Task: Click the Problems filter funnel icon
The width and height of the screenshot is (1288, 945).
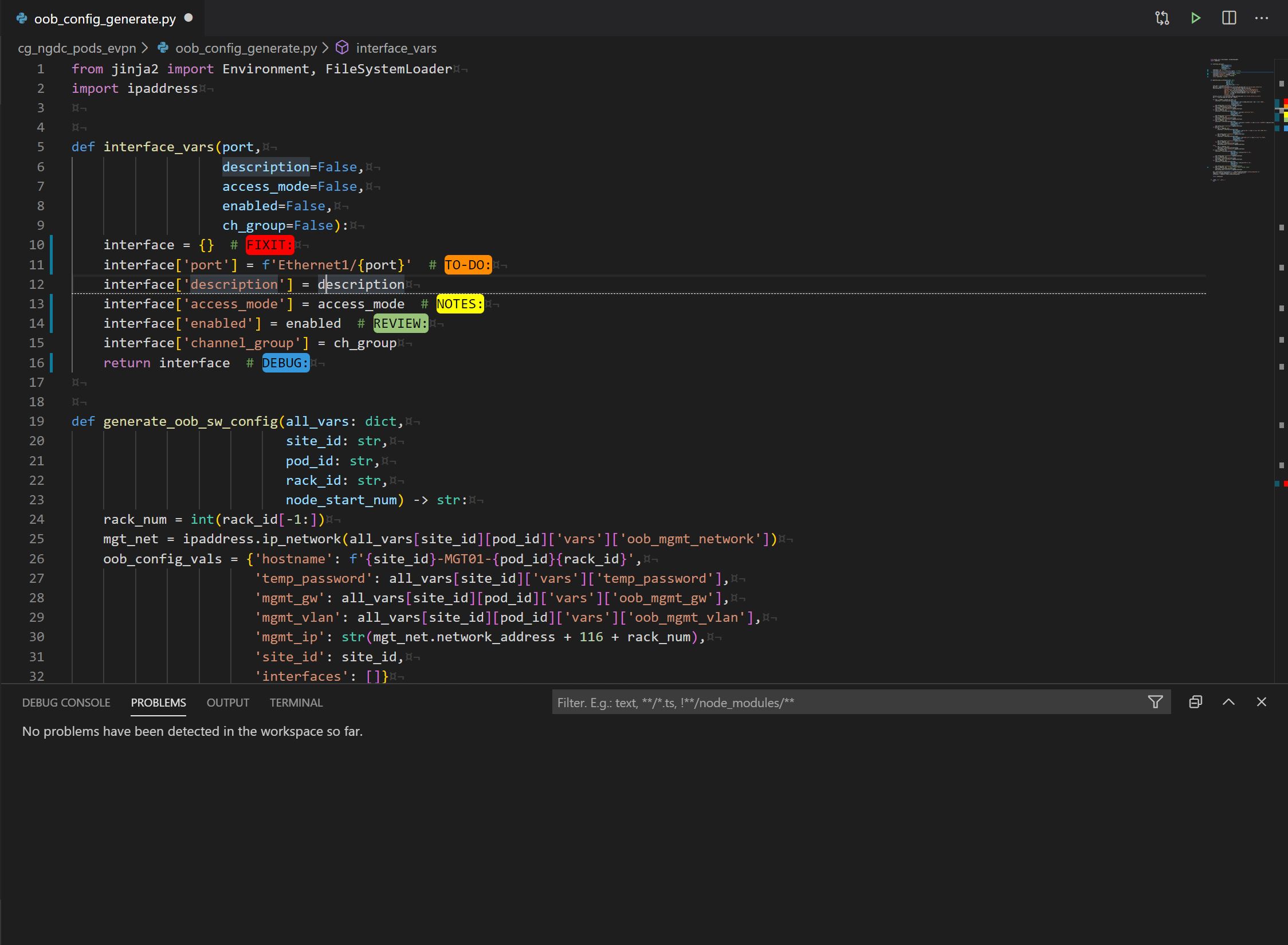Action: (x=1155, y=702)
